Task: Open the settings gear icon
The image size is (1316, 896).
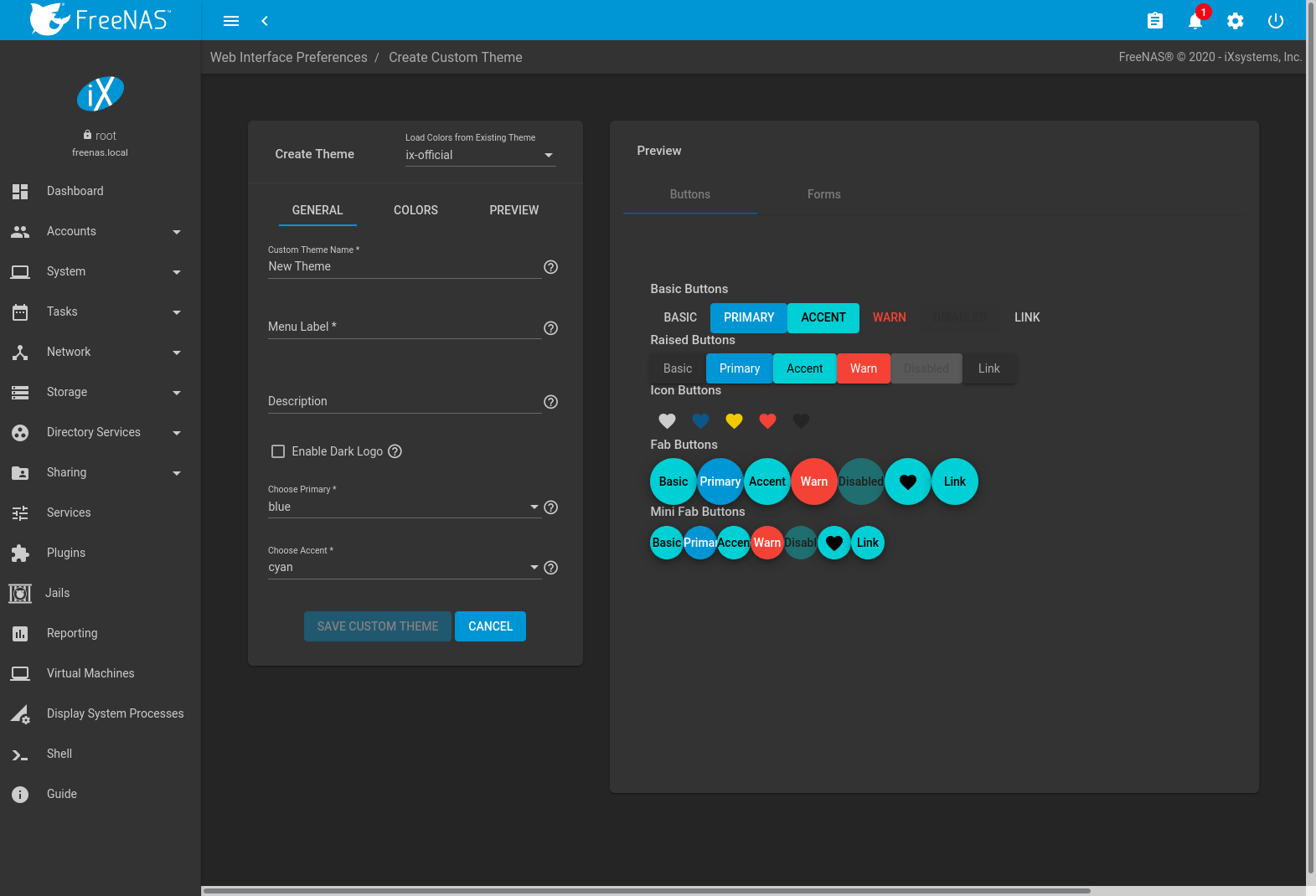Action: tap(1236, 21)
